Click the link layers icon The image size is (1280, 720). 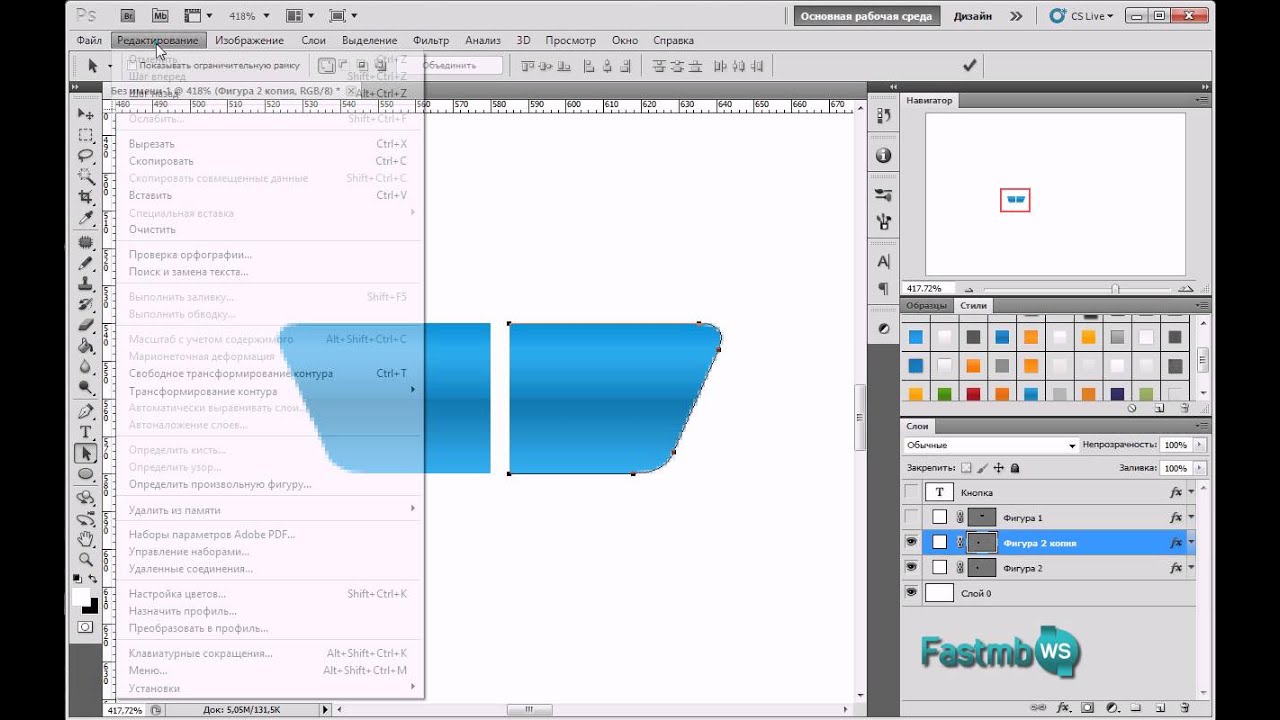1038,707
